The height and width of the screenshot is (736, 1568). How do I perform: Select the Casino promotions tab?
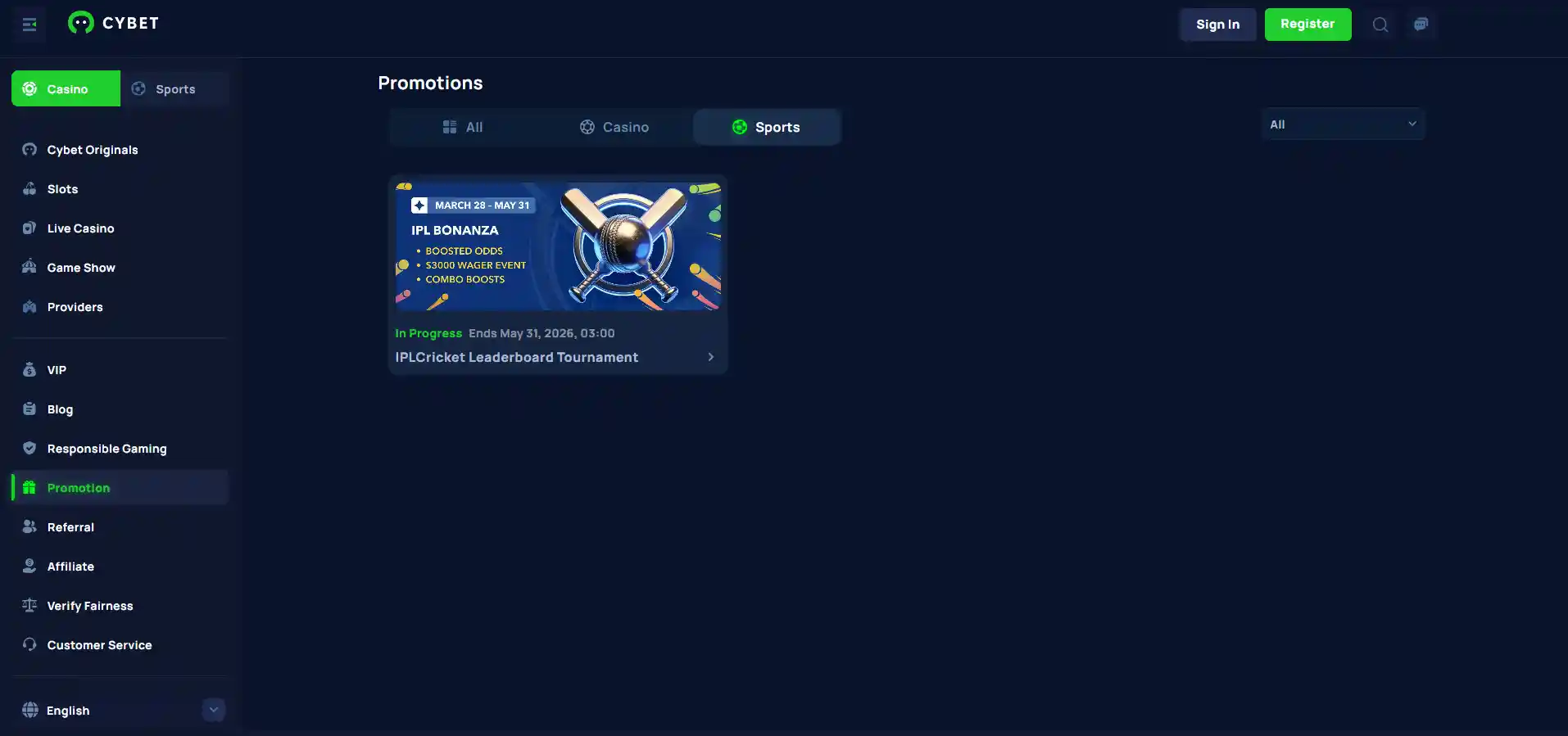pyautogui.click(x=614, y=127)
